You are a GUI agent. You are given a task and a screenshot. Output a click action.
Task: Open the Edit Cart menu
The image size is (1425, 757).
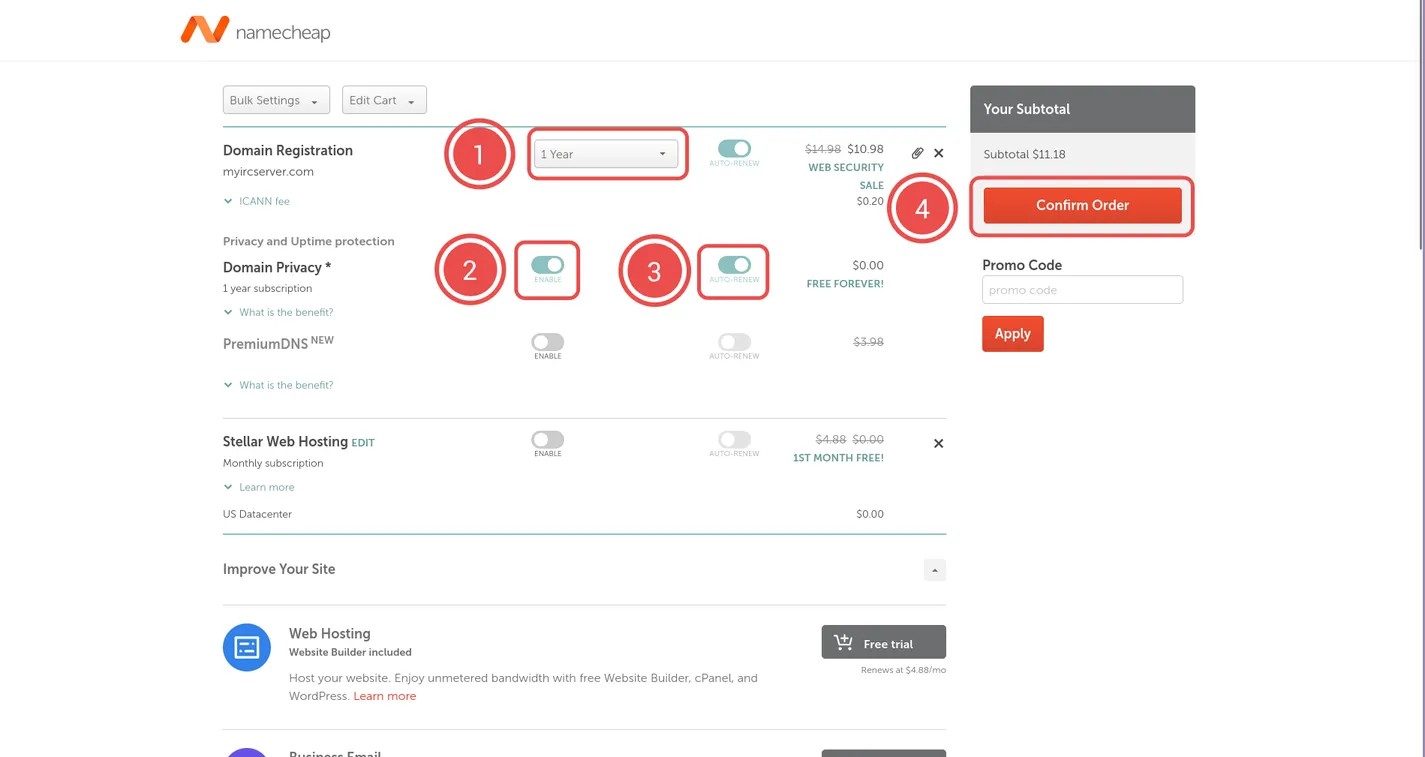pos(384,100)
